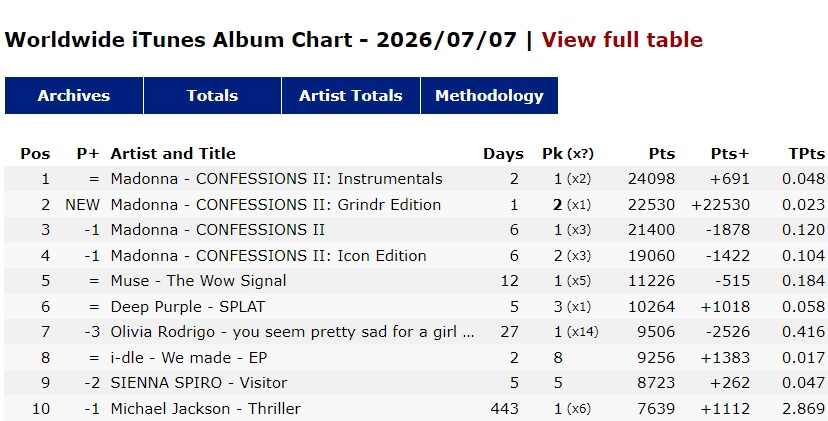Click the Days column header
This screenshot has width=828, height=421.
point(503,154)
